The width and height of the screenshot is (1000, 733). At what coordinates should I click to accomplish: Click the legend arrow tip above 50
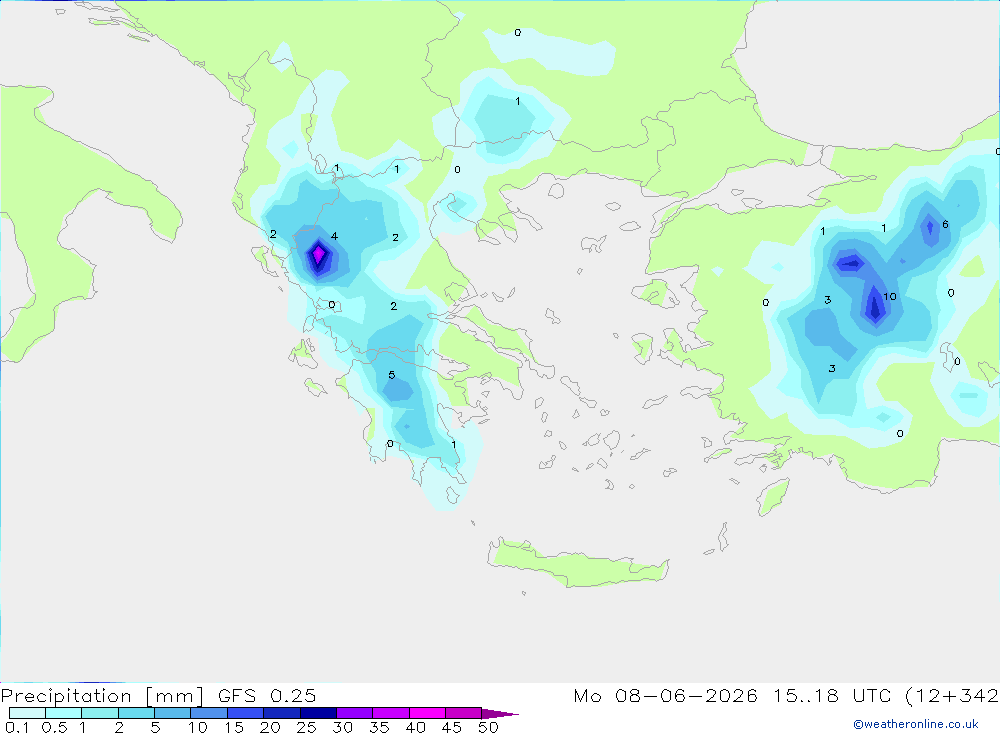(x=500, y=714)
